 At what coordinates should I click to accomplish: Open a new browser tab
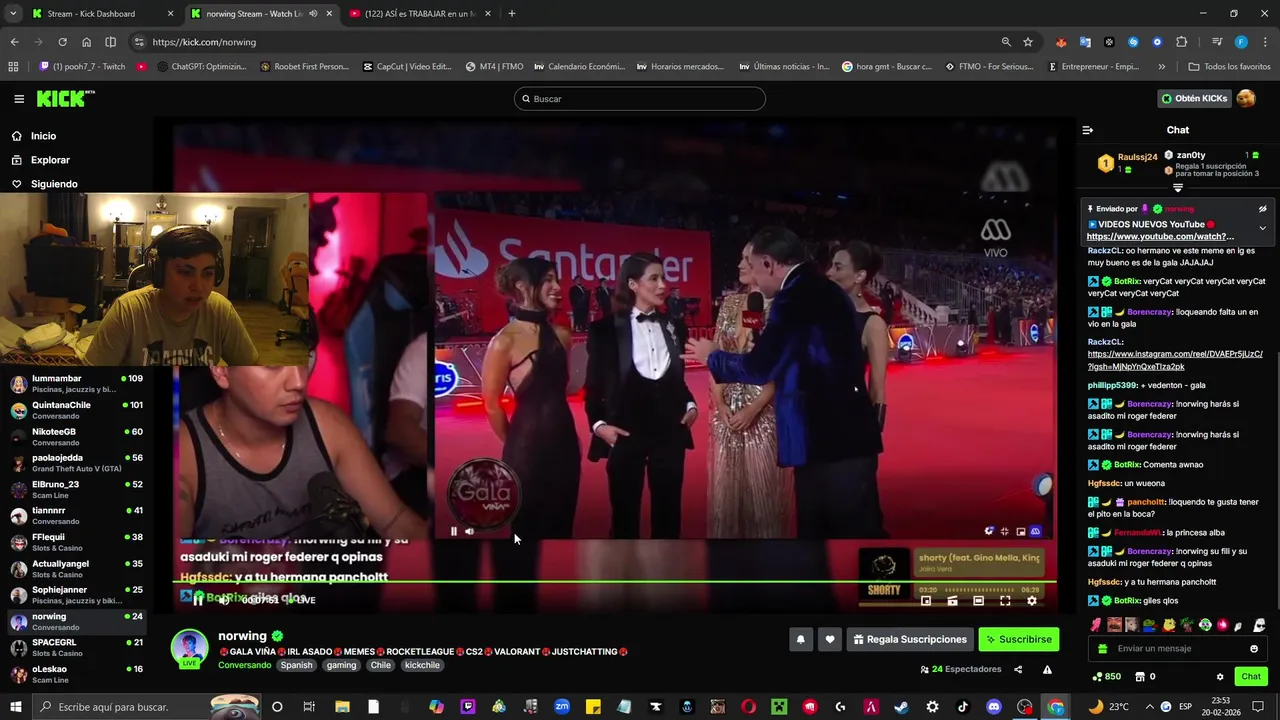point(512,14)
